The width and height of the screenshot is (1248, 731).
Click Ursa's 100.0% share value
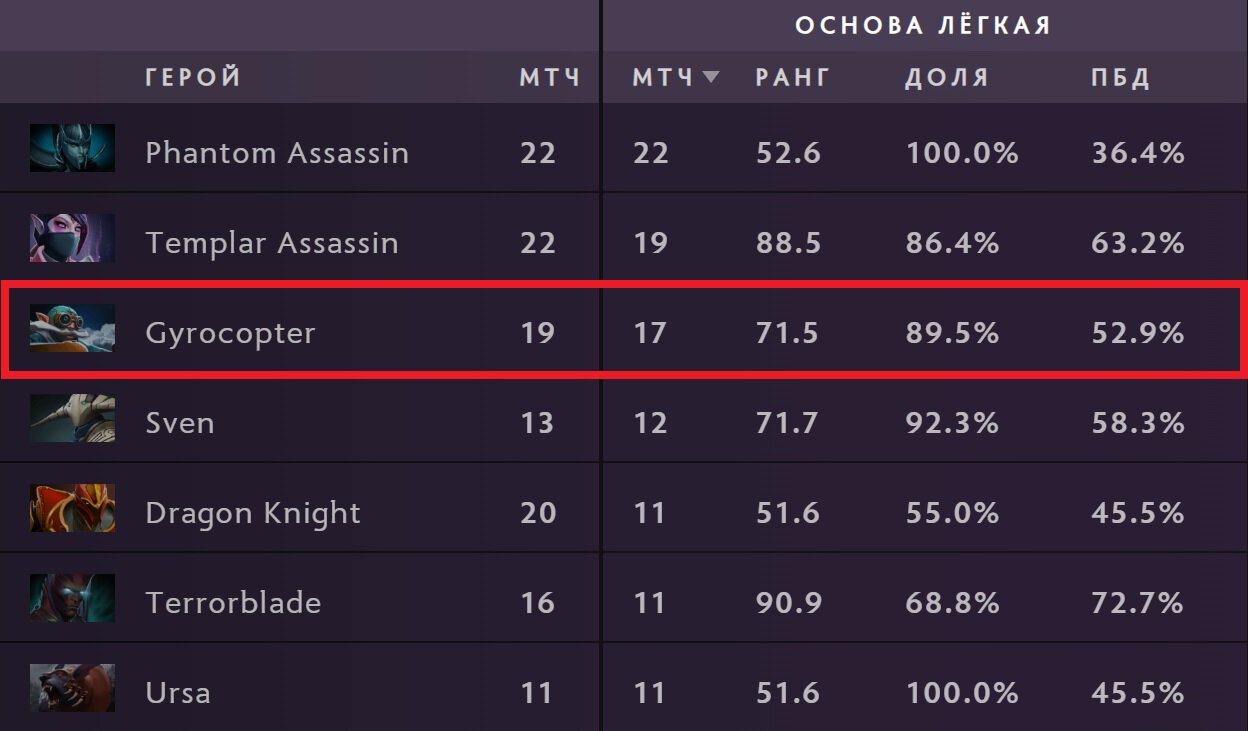click(x=961, y=693)
